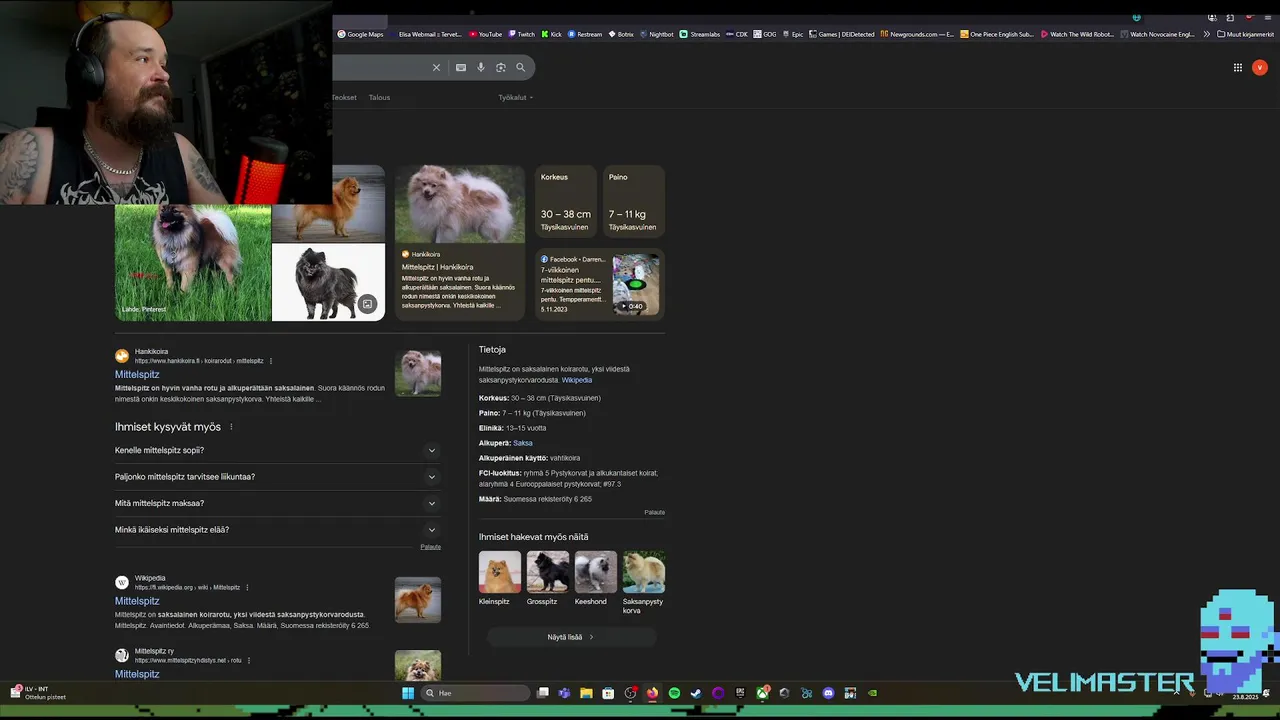Open the GOG bookmark

765,34
